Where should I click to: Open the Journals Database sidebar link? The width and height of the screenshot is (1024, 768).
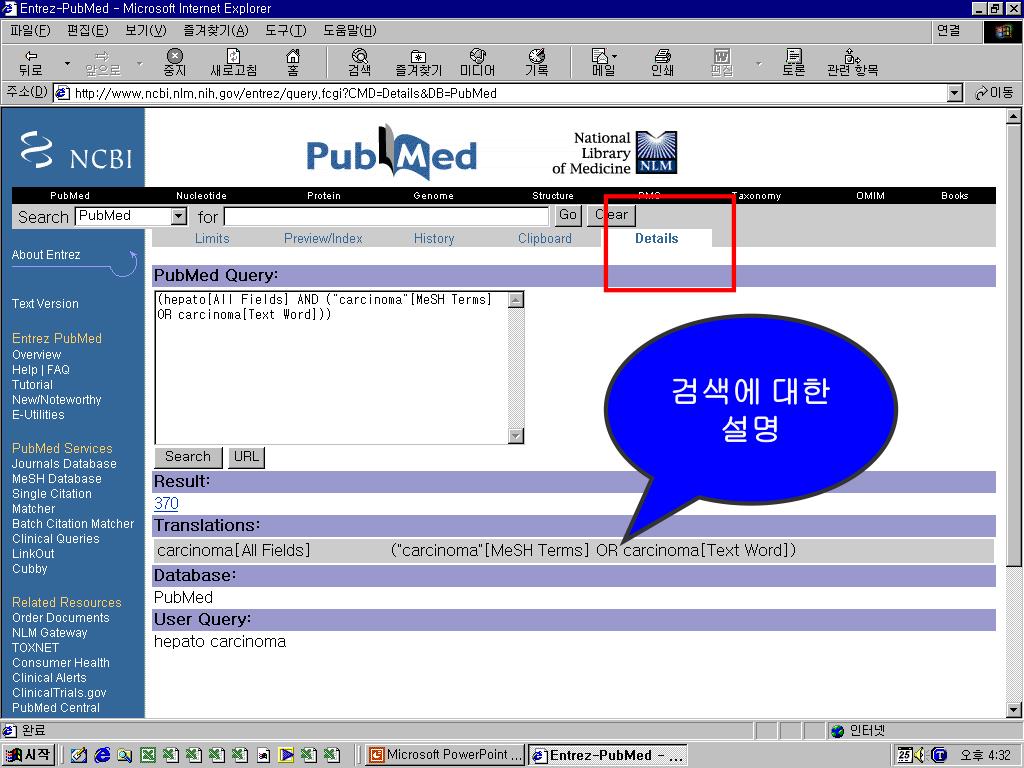point(64,464)
